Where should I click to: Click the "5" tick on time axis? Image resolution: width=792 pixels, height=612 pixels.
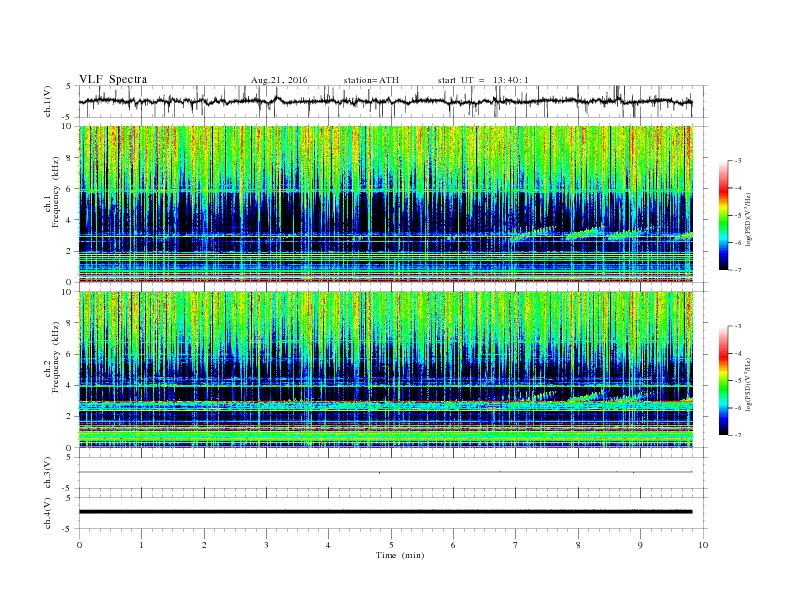point(391,545)
